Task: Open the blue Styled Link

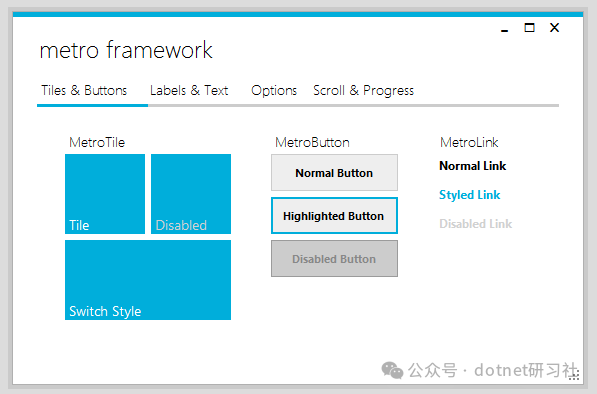Action: point(469,195)
